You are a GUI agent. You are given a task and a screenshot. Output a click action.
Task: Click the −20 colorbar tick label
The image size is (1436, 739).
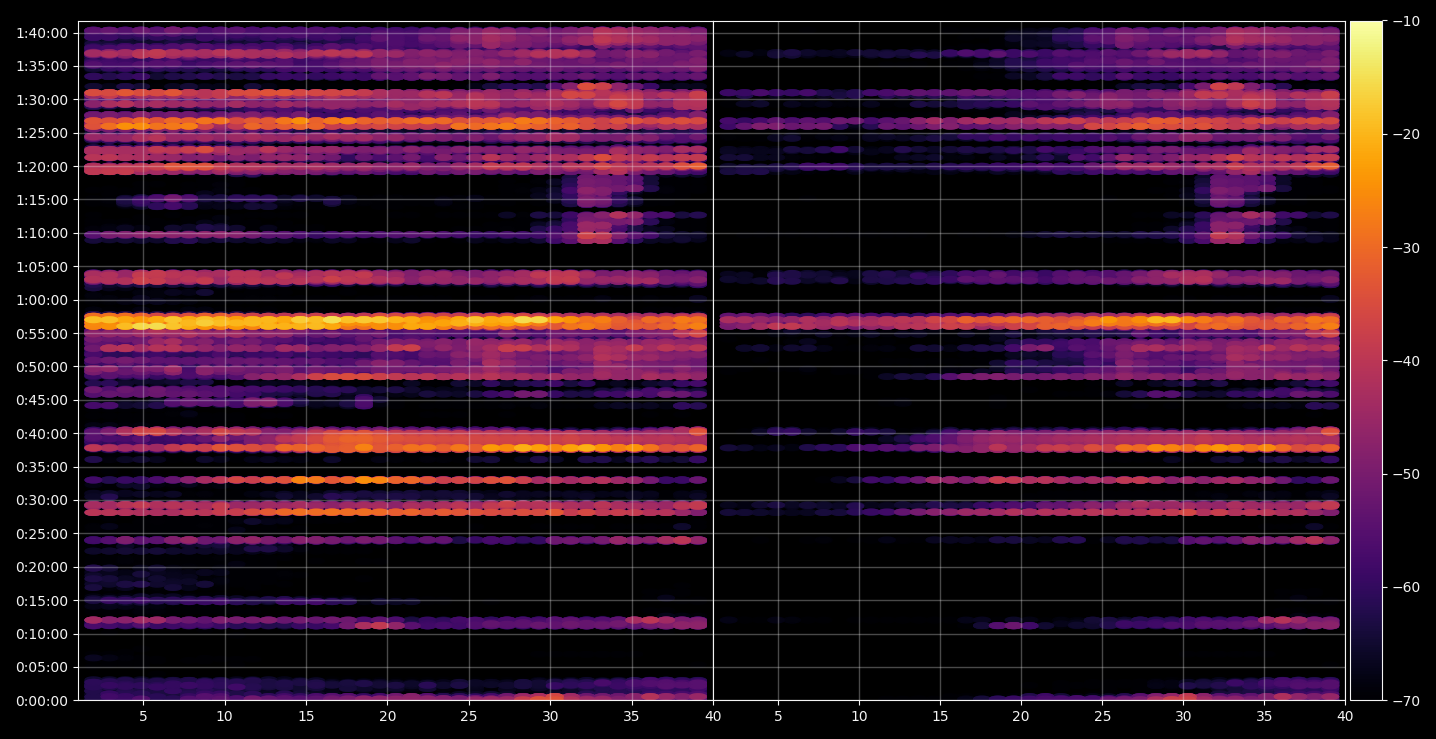1407,134
